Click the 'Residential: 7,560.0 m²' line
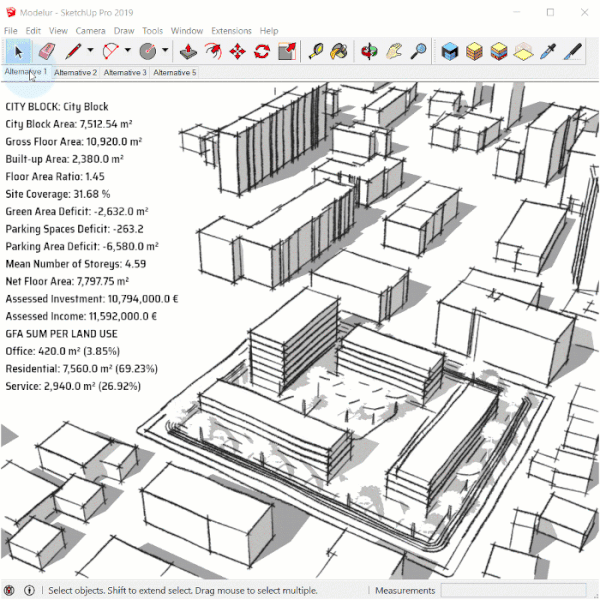 (82, 368)
